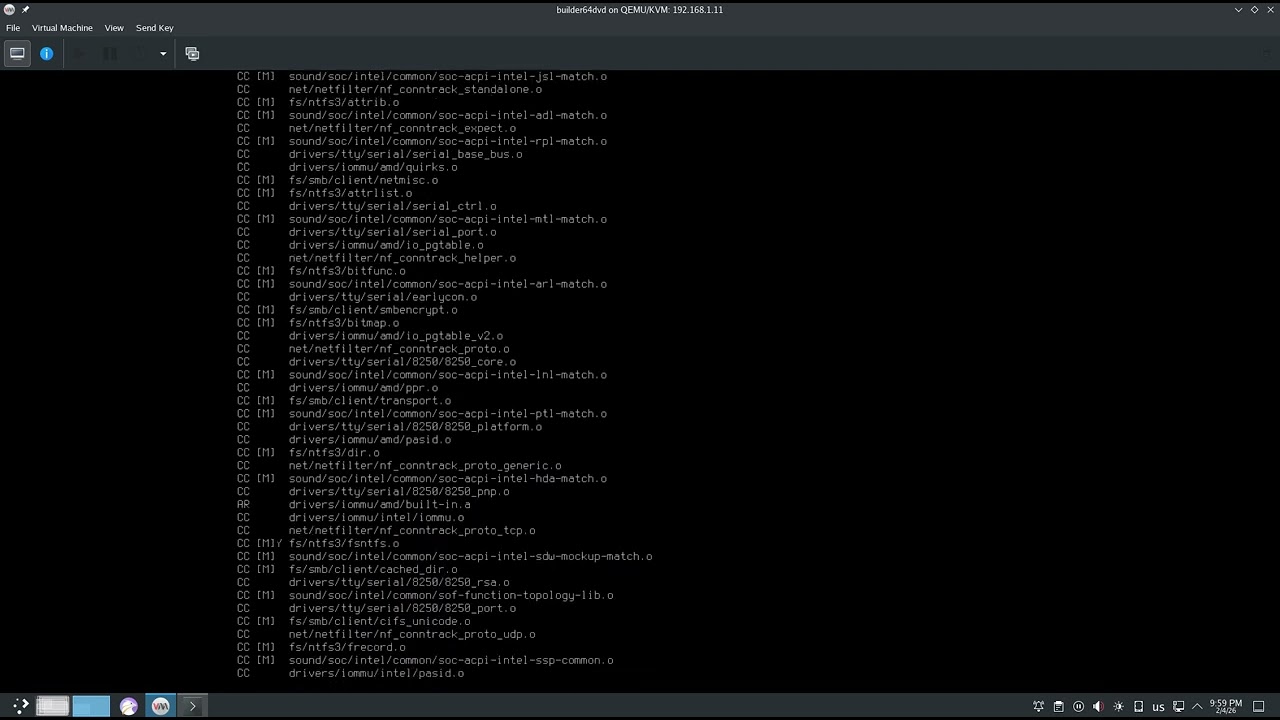
Task: Open the View menu
Action: 114,28
